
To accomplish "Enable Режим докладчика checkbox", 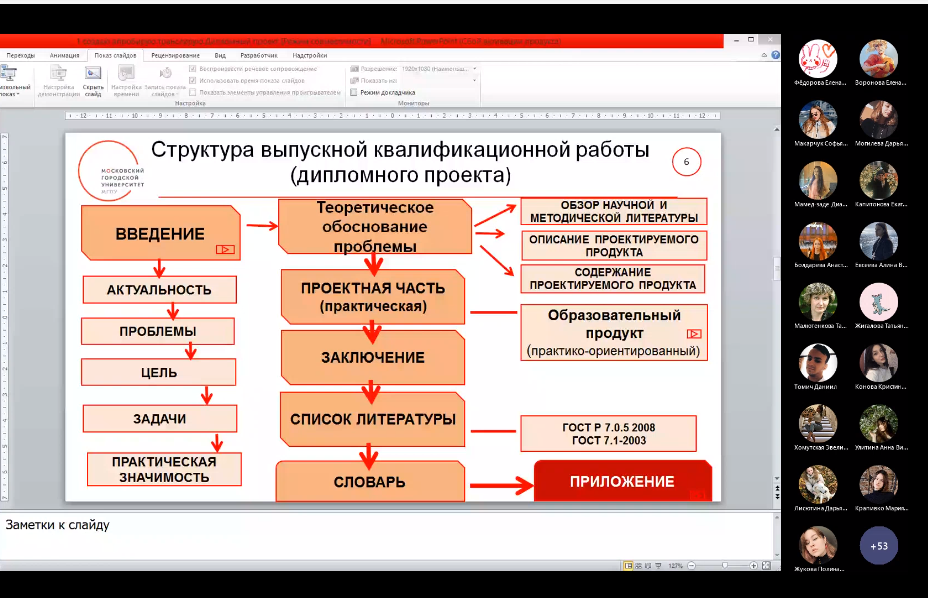I will click(353, 92).
